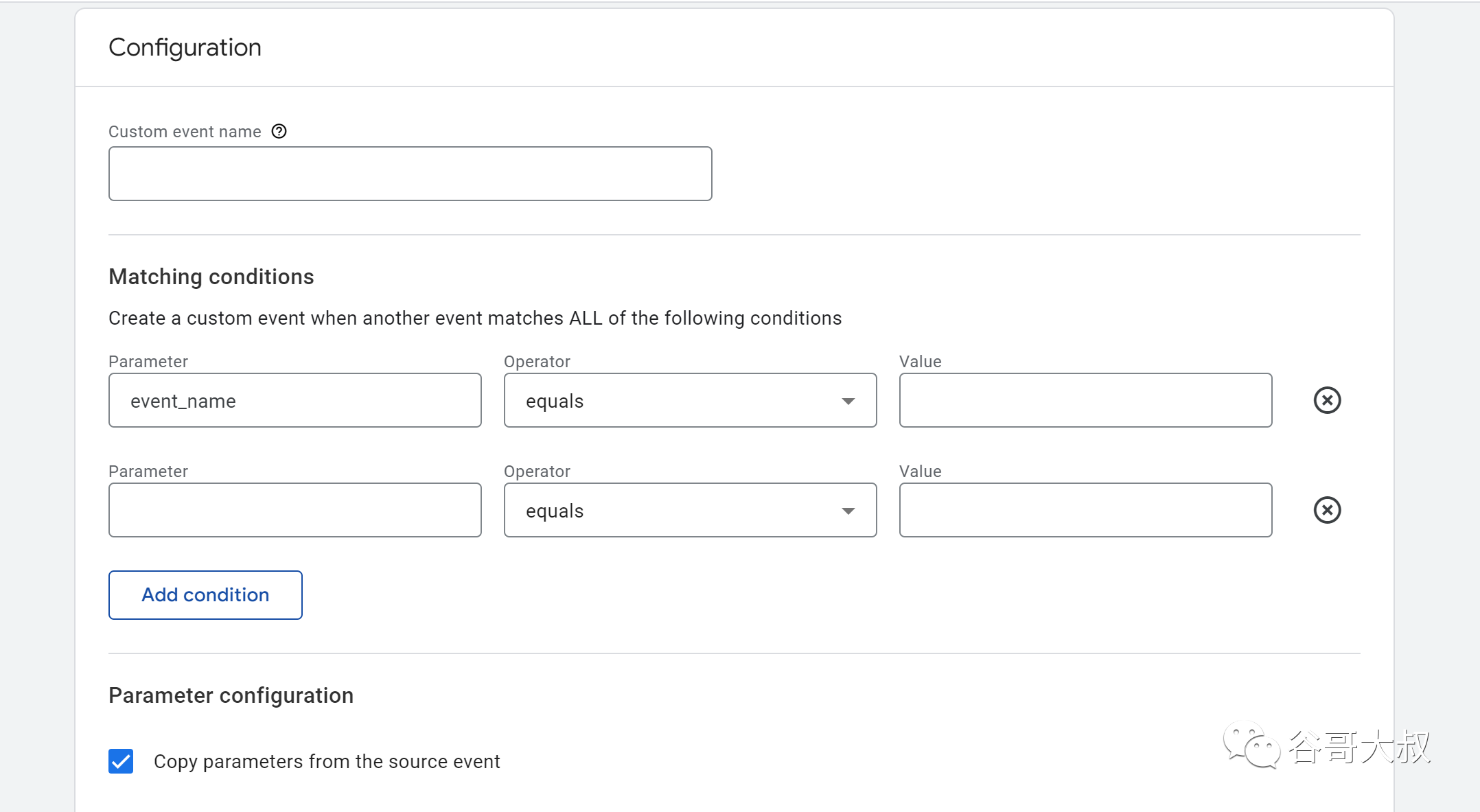Image resolution: width=1480 pixels, height=812 pixels.
Task: Click the Value field in the second condition row
Action: coord(1085,510)
